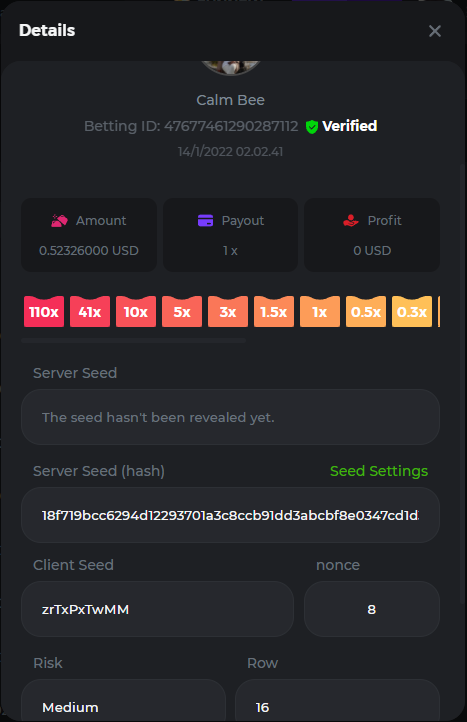The width and height of the screenshot is (467, 722).
Task: Open Seed Settings link
Action: pyautogui.click(x=379, y=471)
